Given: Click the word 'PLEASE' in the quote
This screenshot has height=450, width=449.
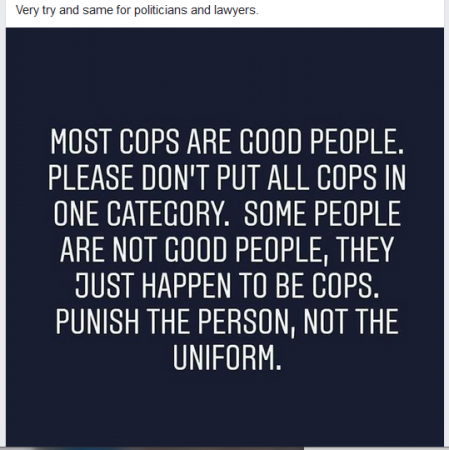Looking at the screenshot, I should [x=93, y=177].
